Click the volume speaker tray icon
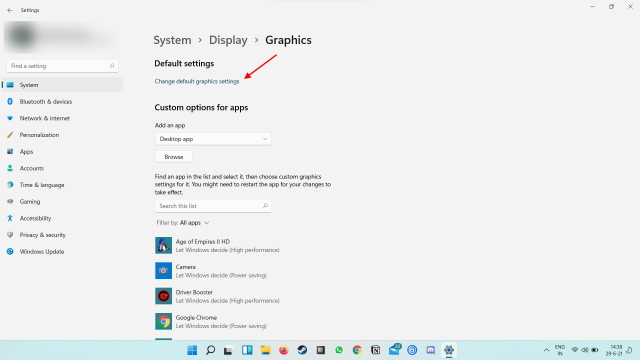The image size is (640, 360). coord(585,350)
